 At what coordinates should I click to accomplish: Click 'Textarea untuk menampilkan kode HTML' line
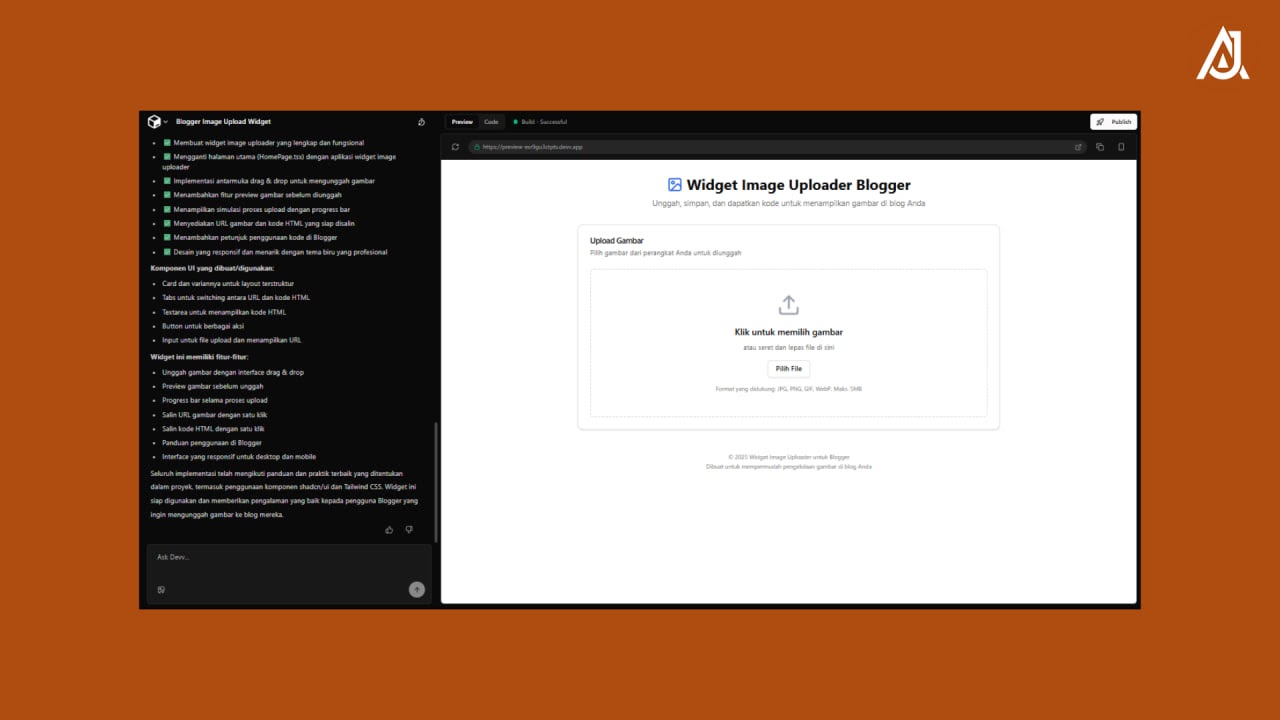(224, 312)
